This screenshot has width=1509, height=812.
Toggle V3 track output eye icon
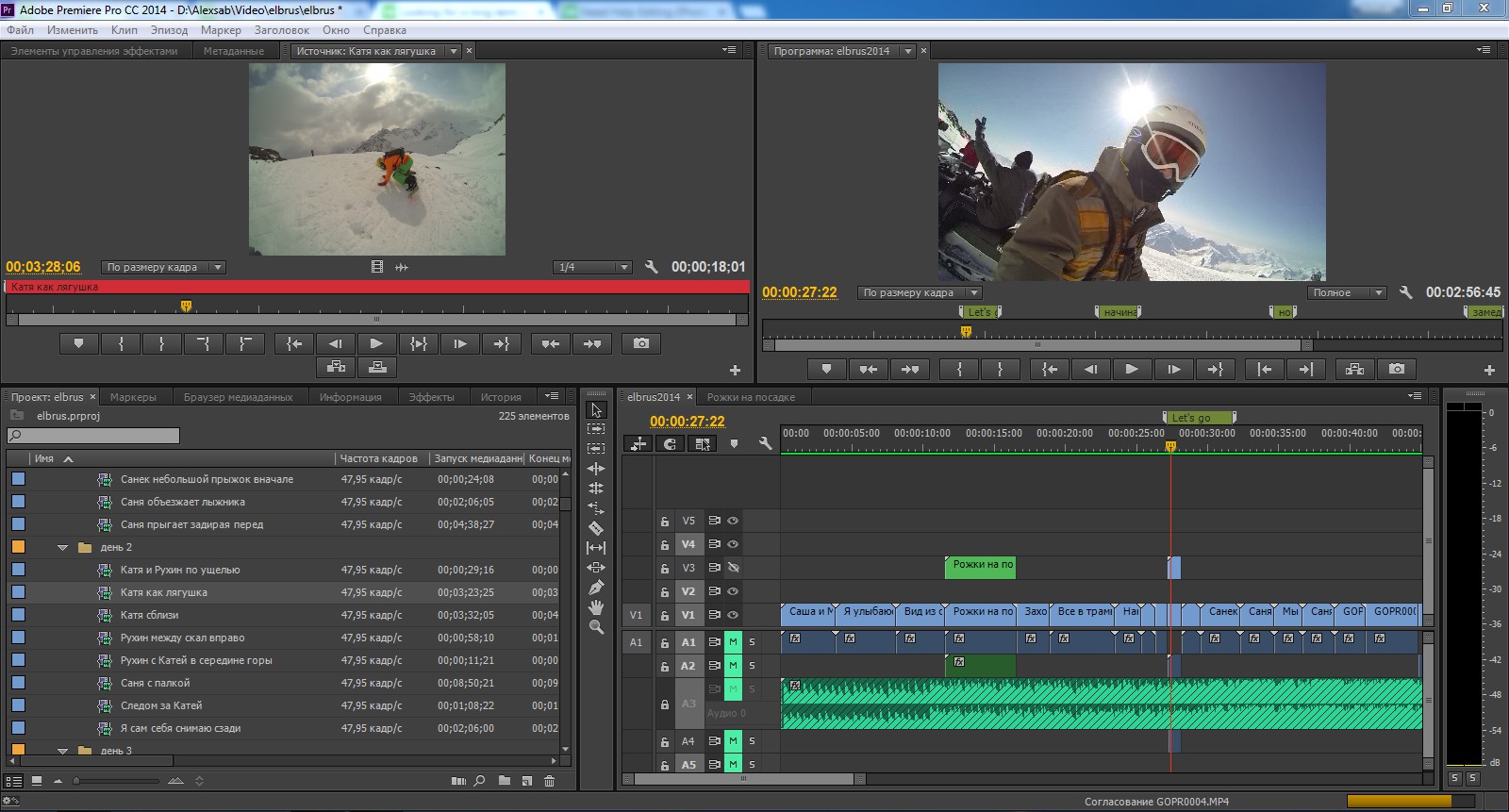pos(733,568)
